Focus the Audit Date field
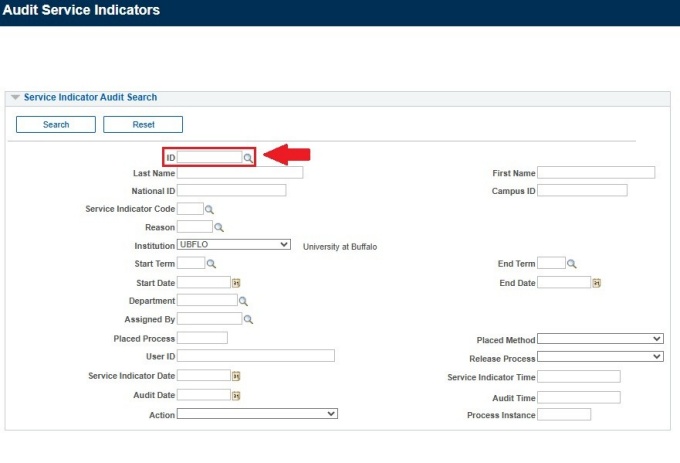This screenshot has height=463, width=680. point(204,395)
